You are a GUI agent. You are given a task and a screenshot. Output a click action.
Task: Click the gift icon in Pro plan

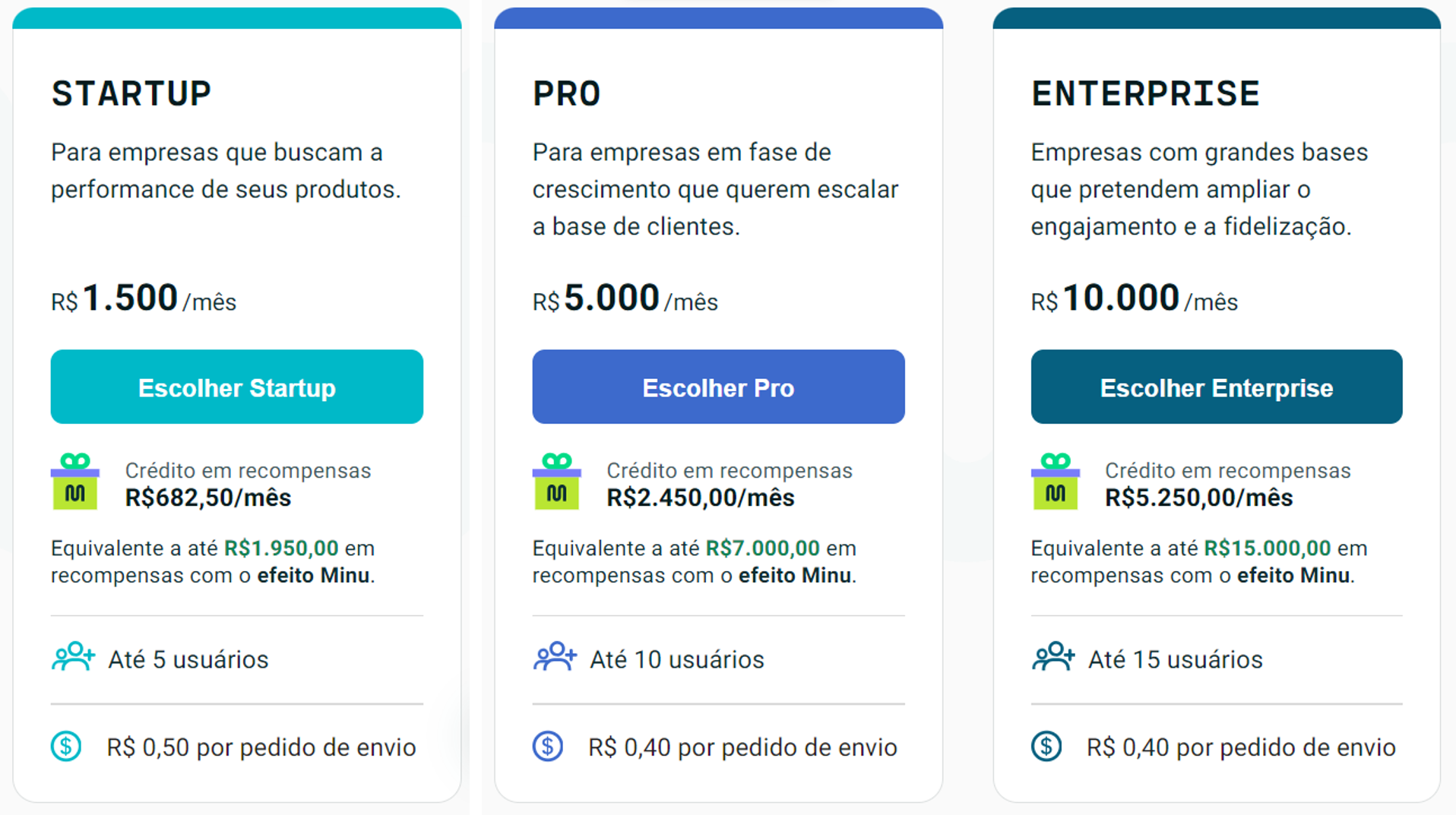coord(556,483)
